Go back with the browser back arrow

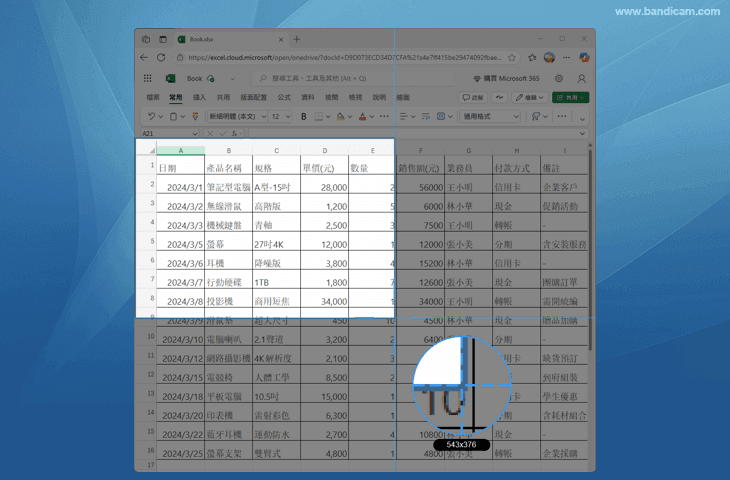pyautogui.click(x=144, y=57)
